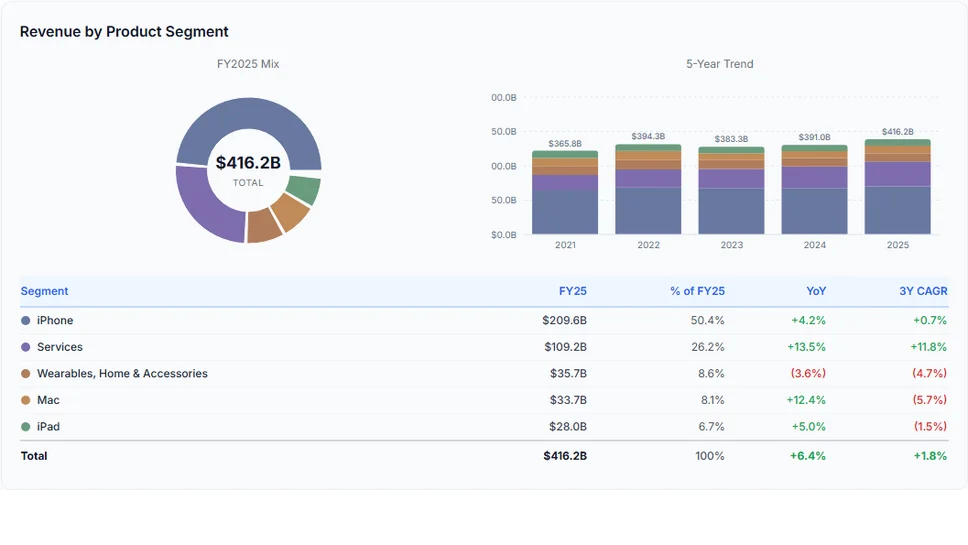Viewport: 968px width, 545px height.
Task: Click the +0.7% iPhone CAGR value
Action: click(x=930, y=320)
